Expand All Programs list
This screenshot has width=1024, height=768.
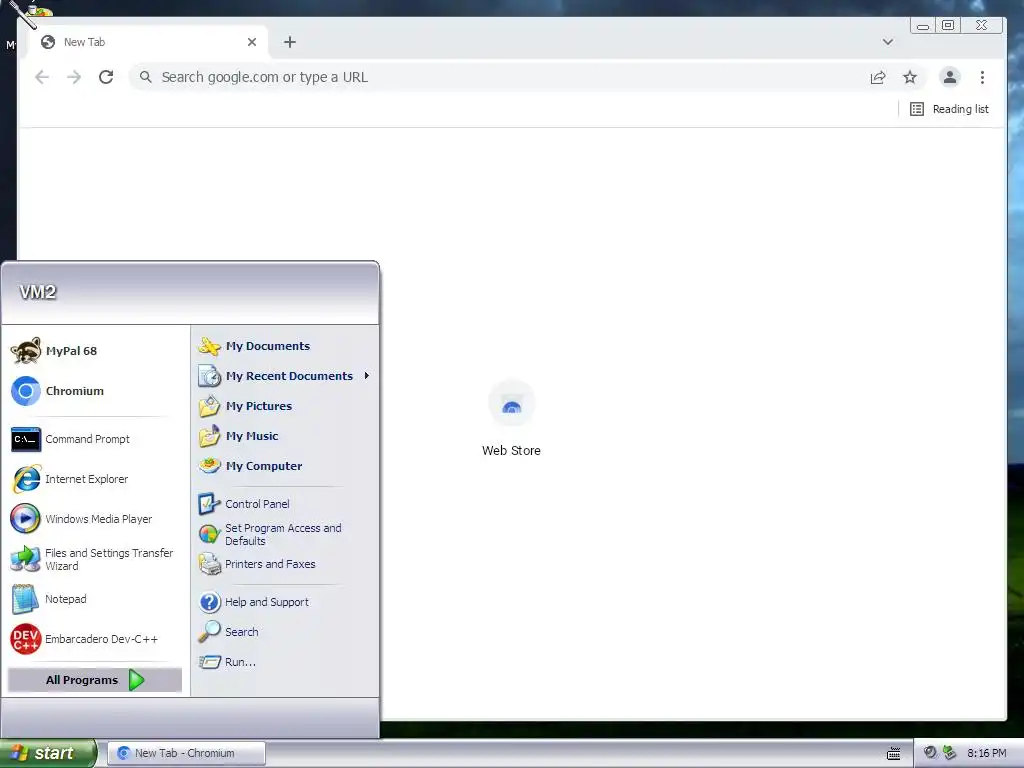[x=95, y=680]
